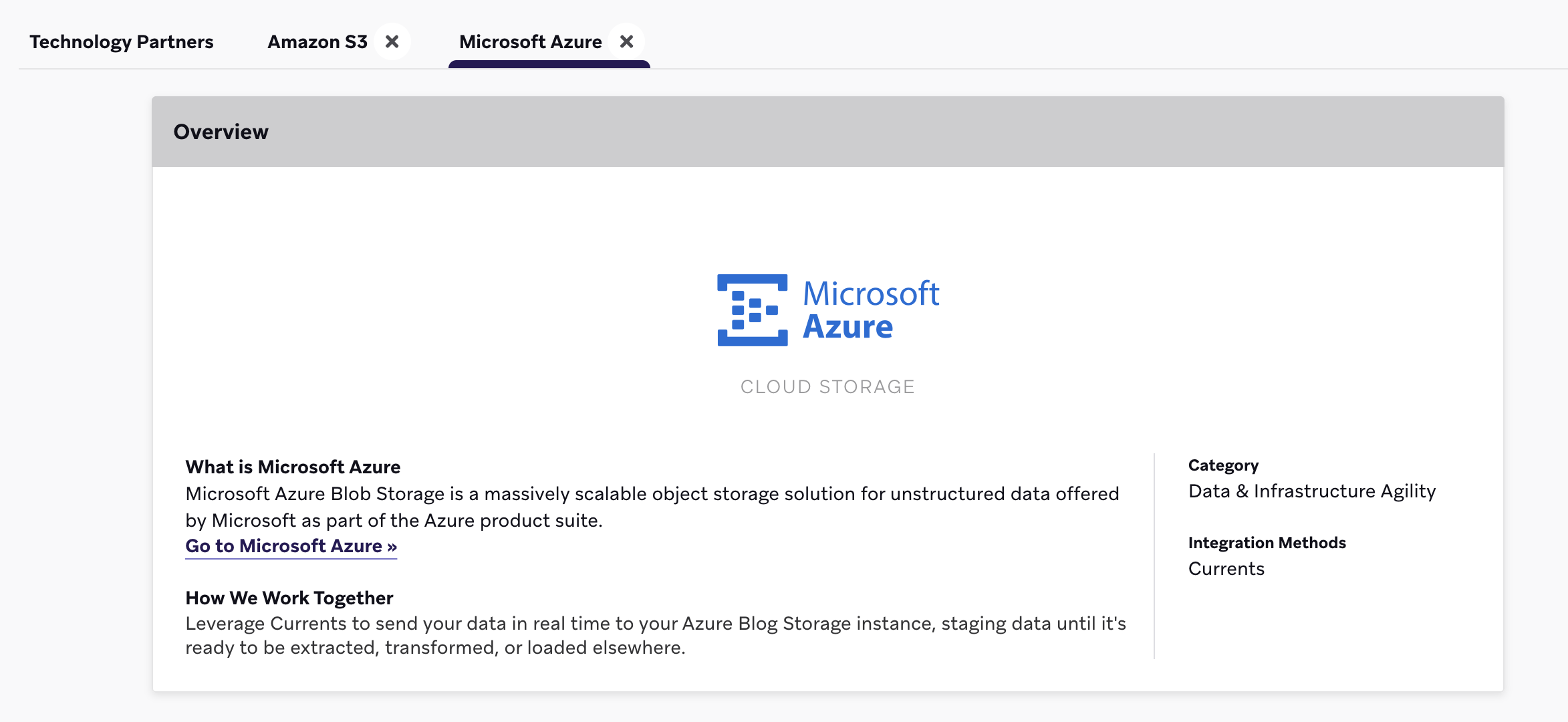Click the Overview section header
1568x722 pixels.
(221, 132)
